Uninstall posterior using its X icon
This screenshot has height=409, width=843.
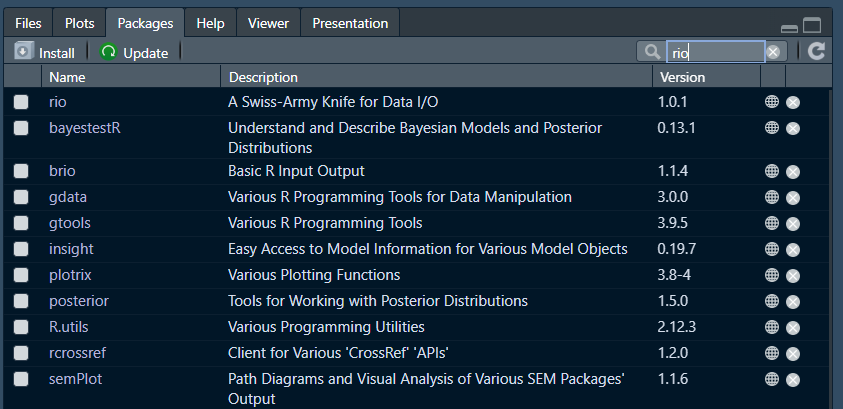[x=793, y=301]
